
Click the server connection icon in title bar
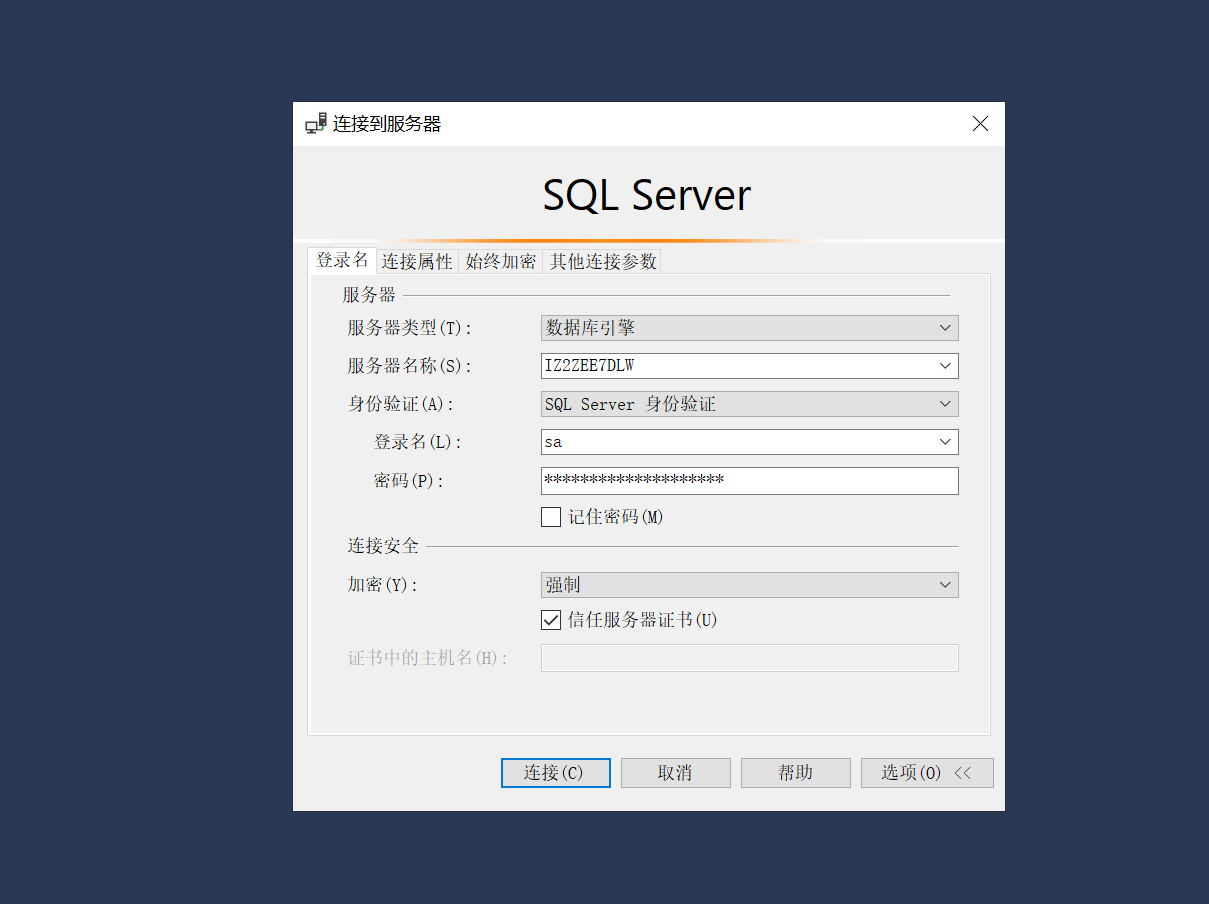pos(316,124)
